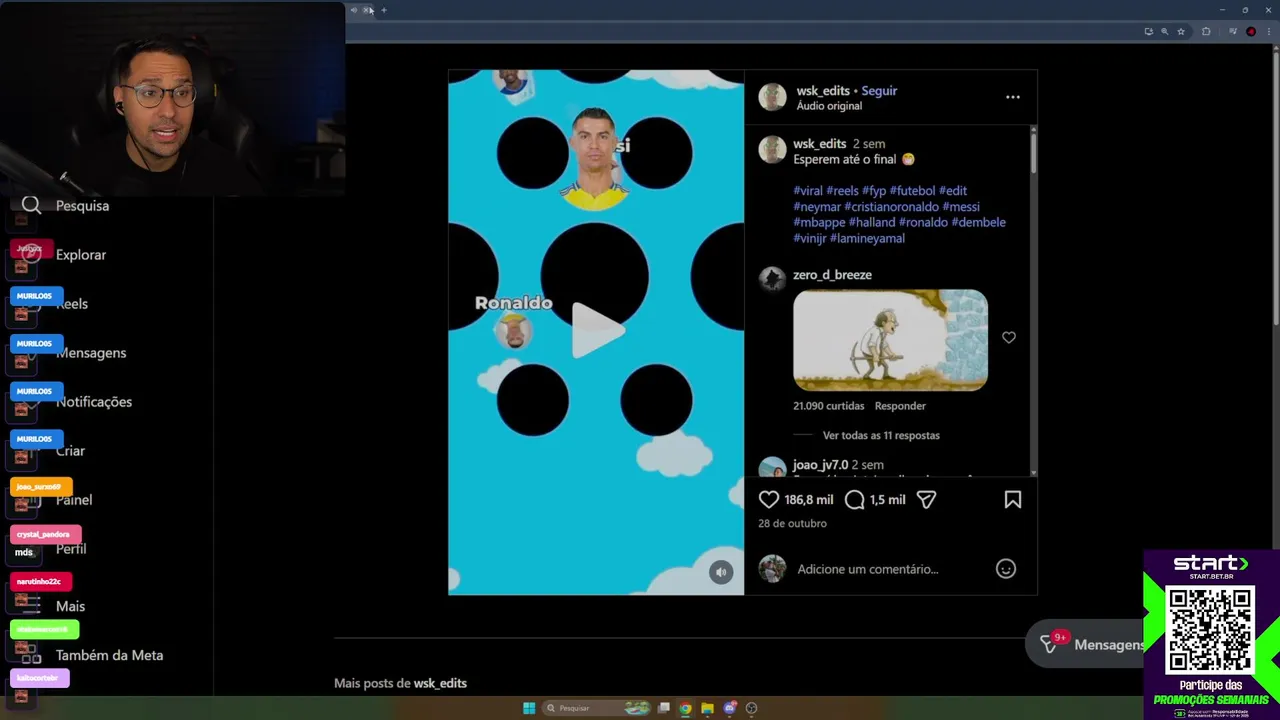
Task: Open joao_jv7.0 commenter profile
Action: [x=820, y=465]
